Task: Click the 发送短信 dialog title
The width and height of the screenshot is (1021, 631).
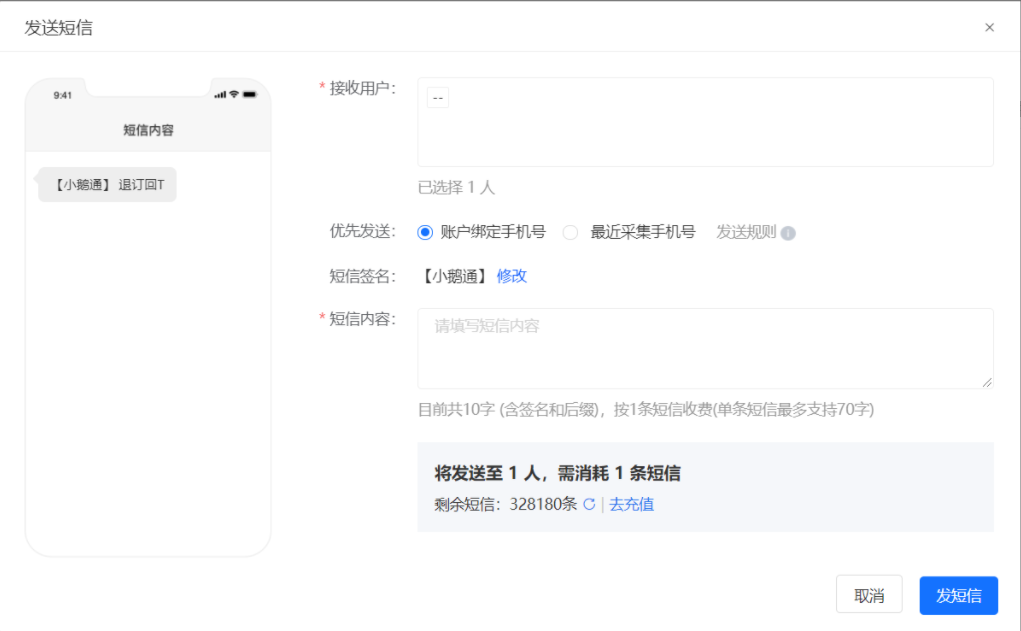Action: point(59,28)
